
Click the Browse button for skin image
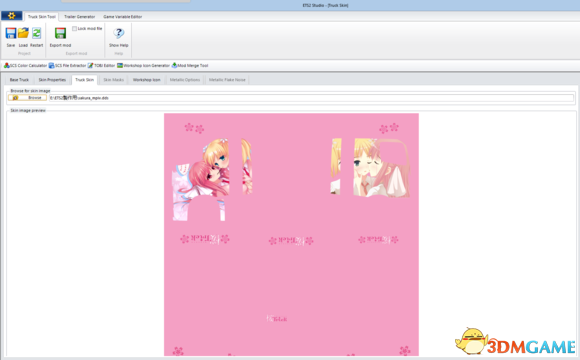(x=28, y=98)
